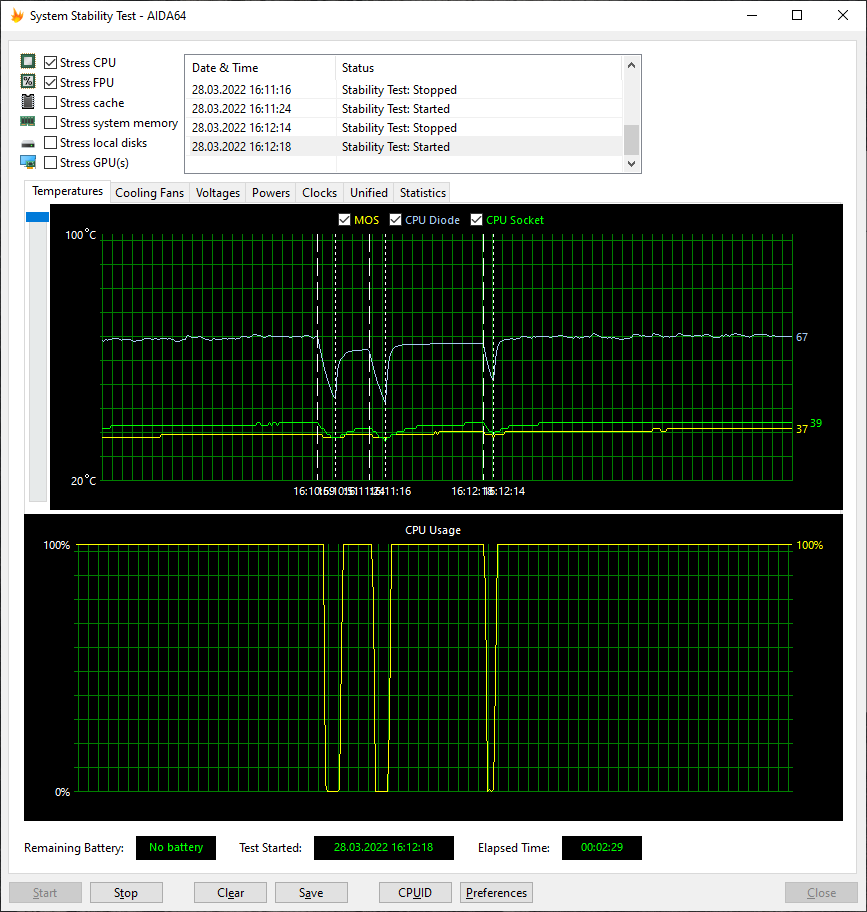Uncheck the Stress FPU checkbox
Image resolution: width=867 pixels, height=912 pixels.
[x=51, y=83]
